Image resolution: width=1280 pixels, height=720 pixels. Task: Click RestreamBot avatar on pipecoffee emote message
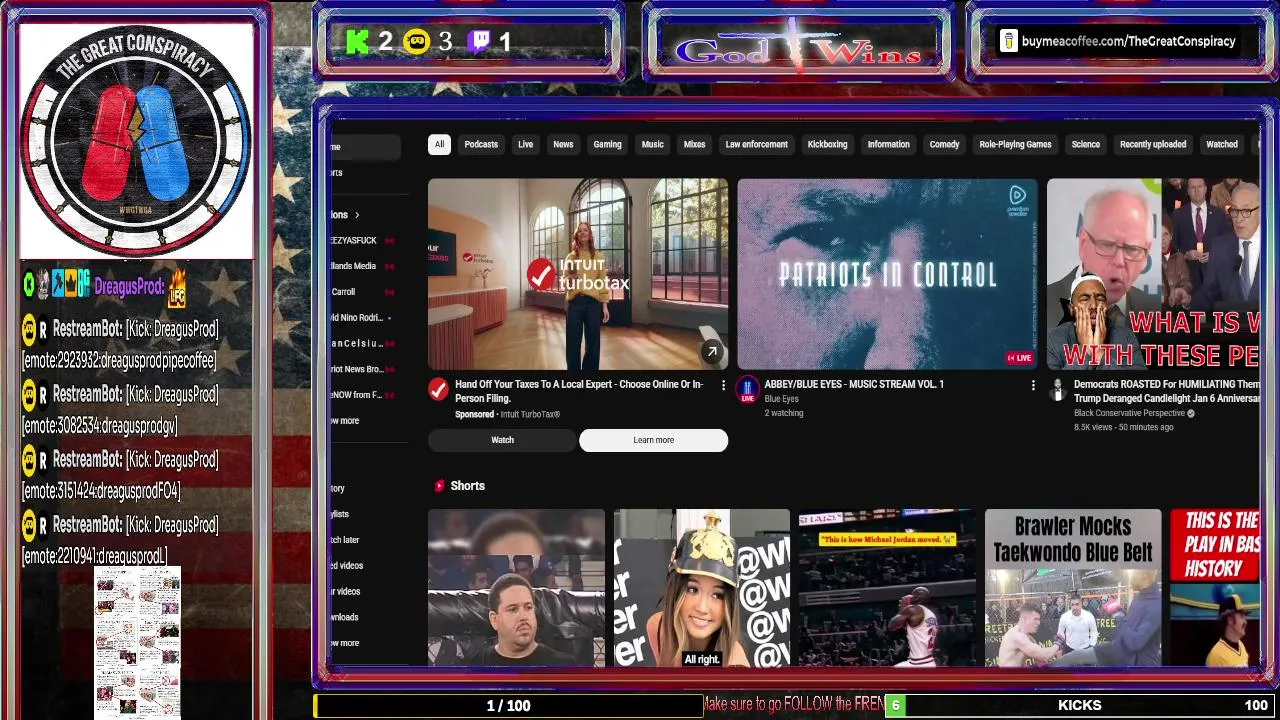(30, 329)
